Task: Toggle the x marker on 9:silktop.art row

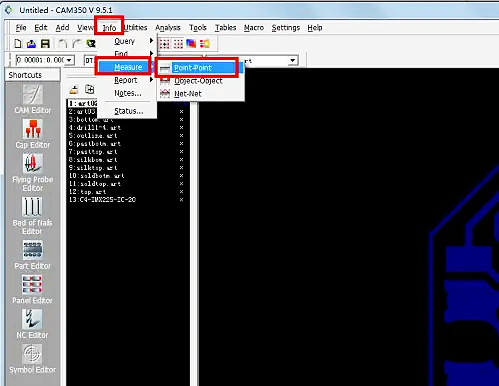Action: 181,167
